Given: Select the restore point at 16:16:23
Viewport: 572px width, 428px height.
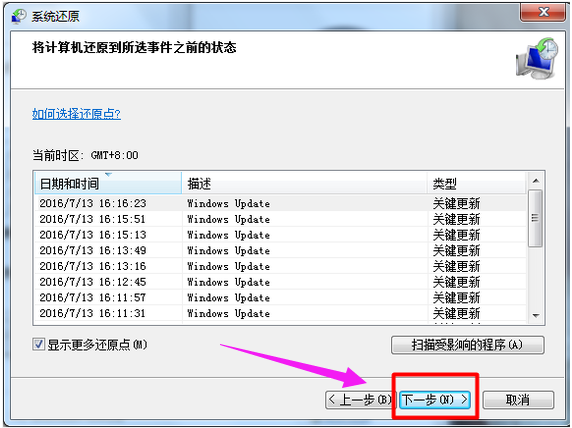Looking at the screenshot, I should (281, 203).
